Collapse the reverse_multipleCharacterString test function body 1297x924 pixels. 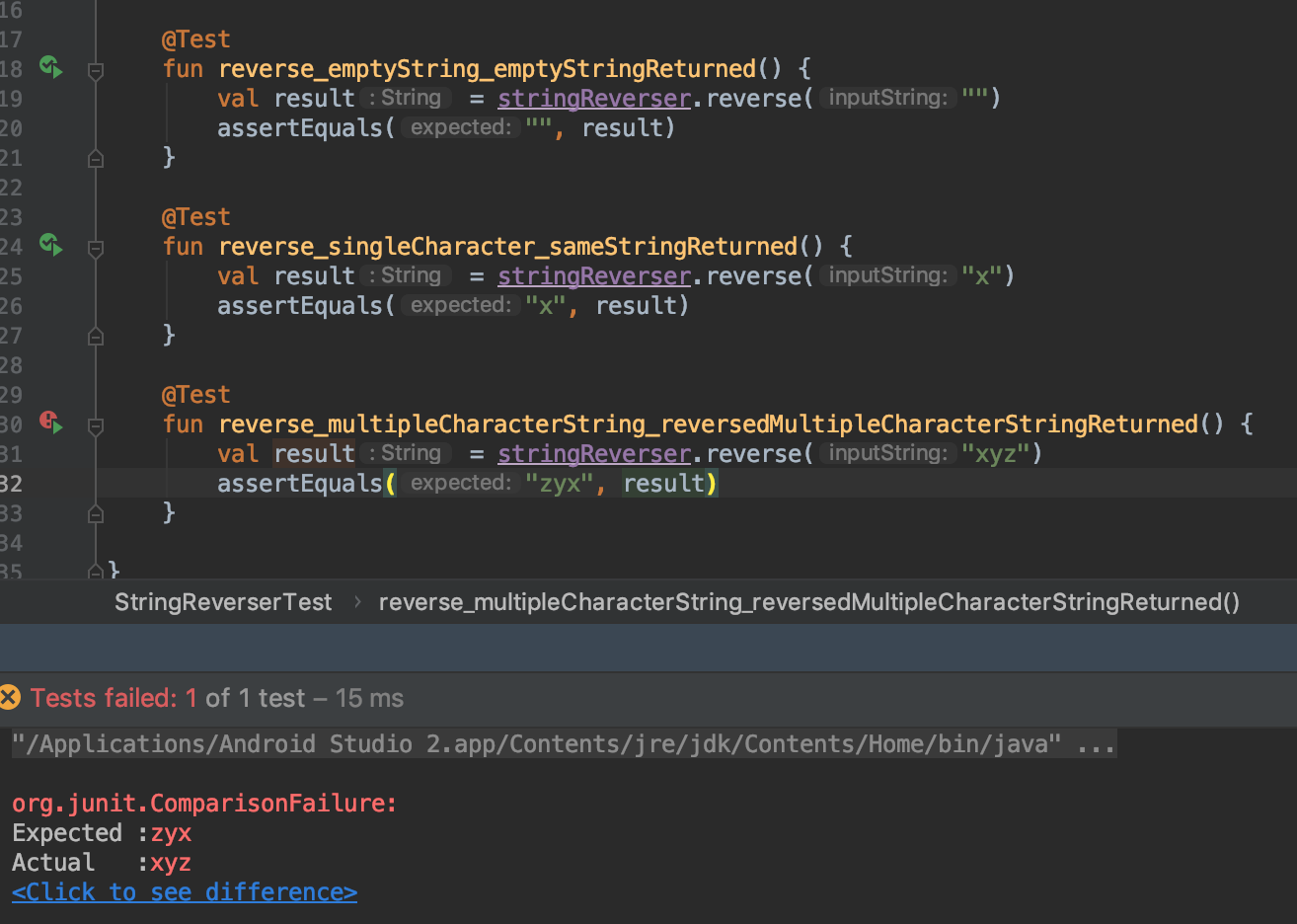click(x=95, y=423)
